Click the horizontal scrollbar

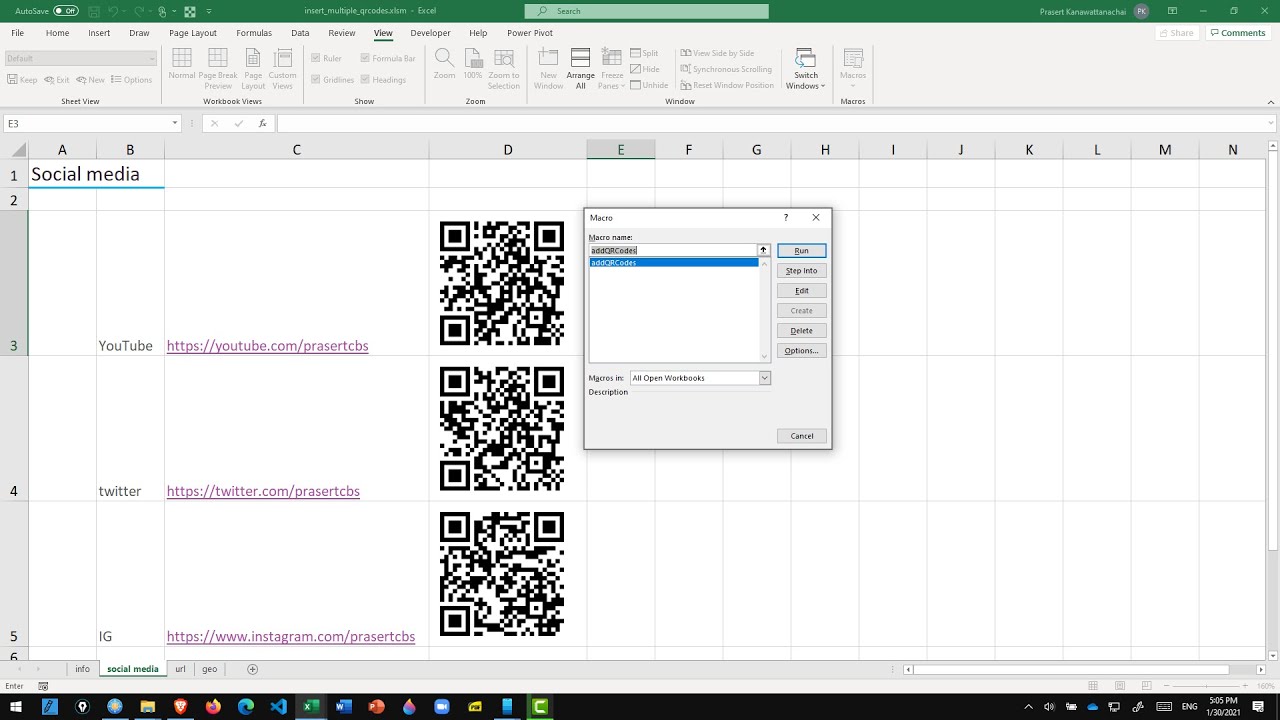coord(1071,669)
